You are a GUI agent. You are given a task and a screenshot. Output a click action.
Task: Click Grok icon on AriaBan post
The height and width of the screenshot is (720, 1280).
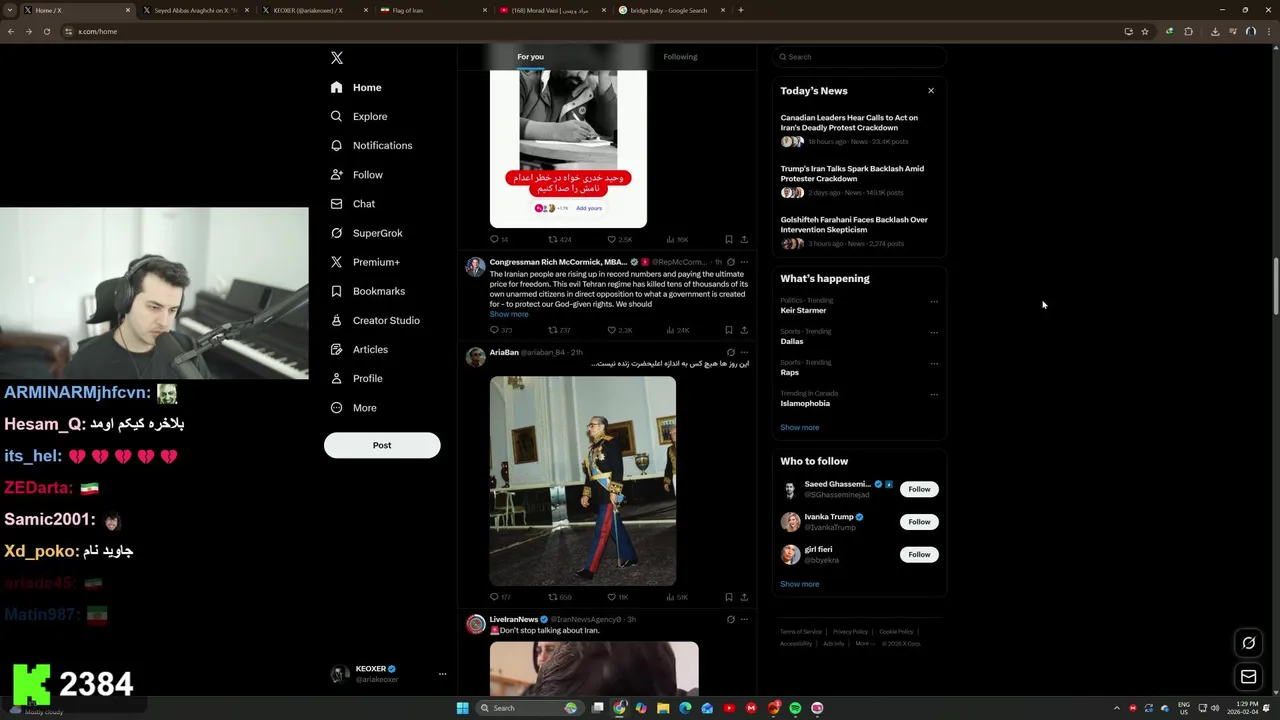(731, 353)
